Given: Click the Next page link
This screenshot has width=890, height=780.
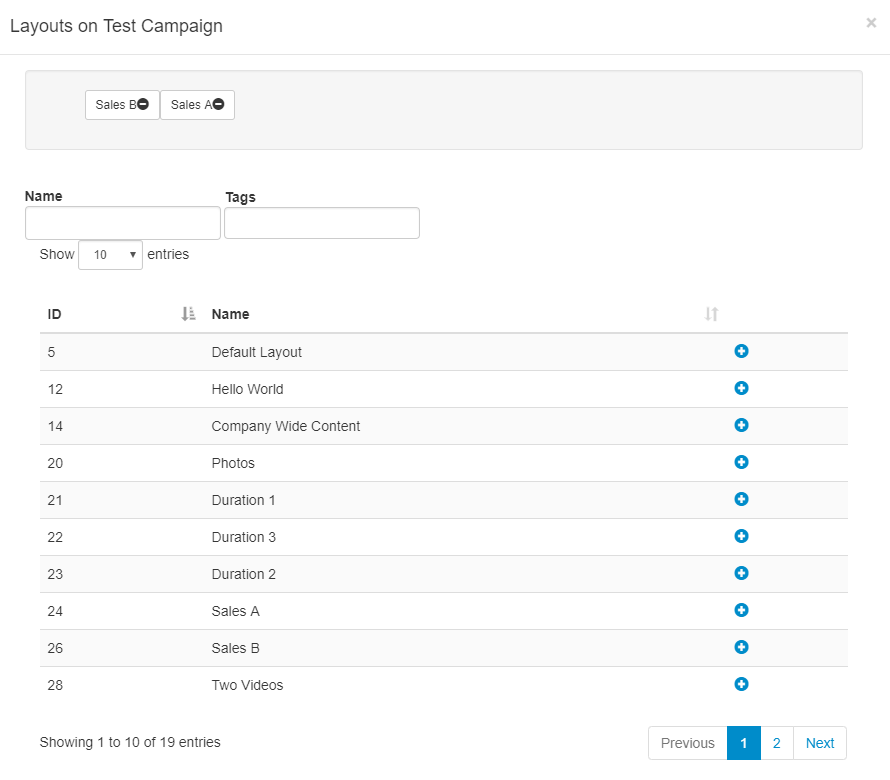Looking at the screenshot, I should tap(819, 743).
